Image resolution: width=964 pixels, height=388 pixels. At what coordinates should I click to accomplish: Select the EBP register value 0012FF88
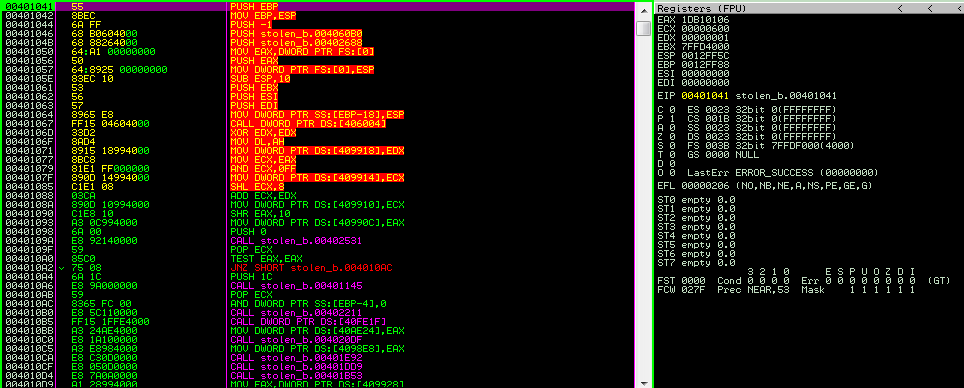[706, 65]
